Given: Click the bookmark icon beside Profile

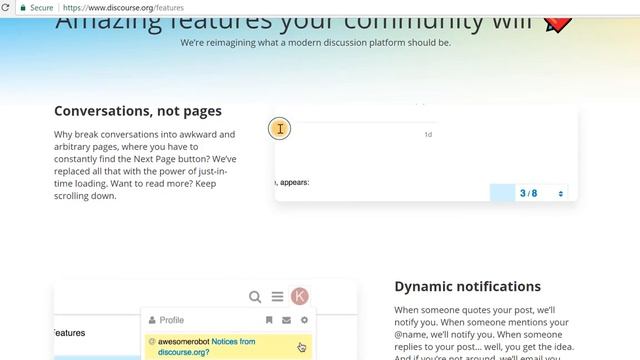Looking at the screenshot, I should [269, 320].
